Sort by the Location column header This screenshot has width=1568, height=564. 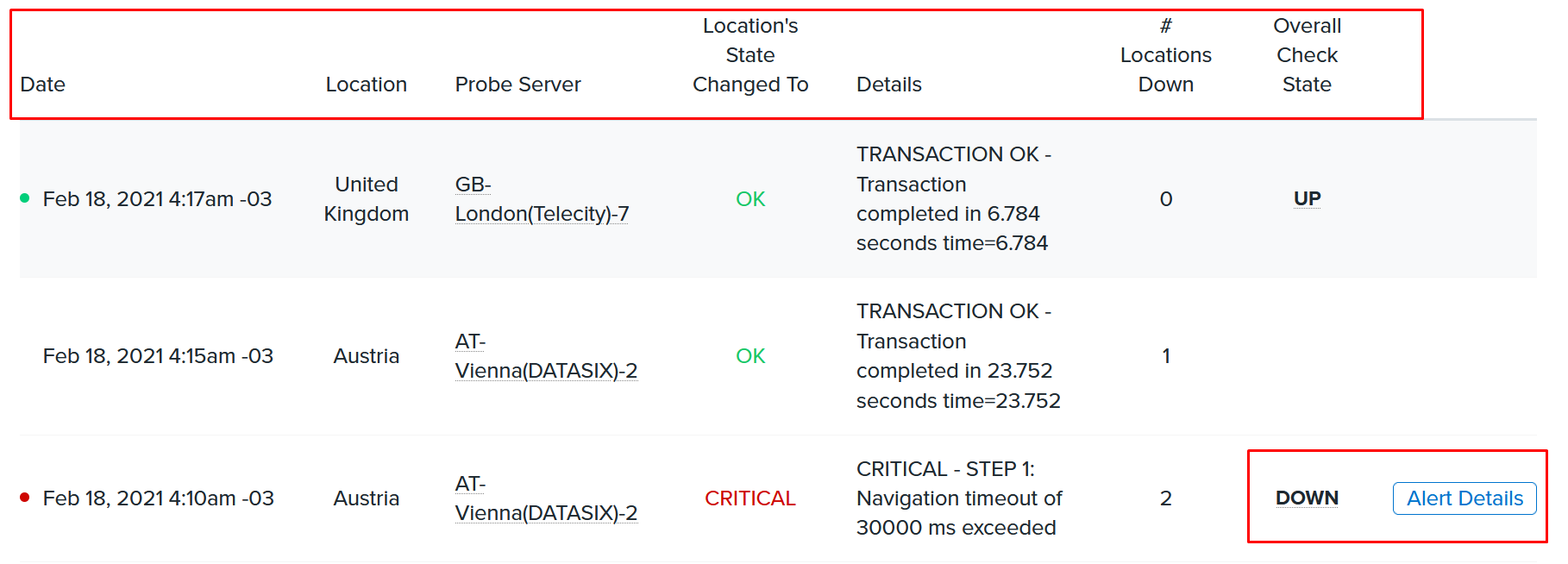[367, 84]
